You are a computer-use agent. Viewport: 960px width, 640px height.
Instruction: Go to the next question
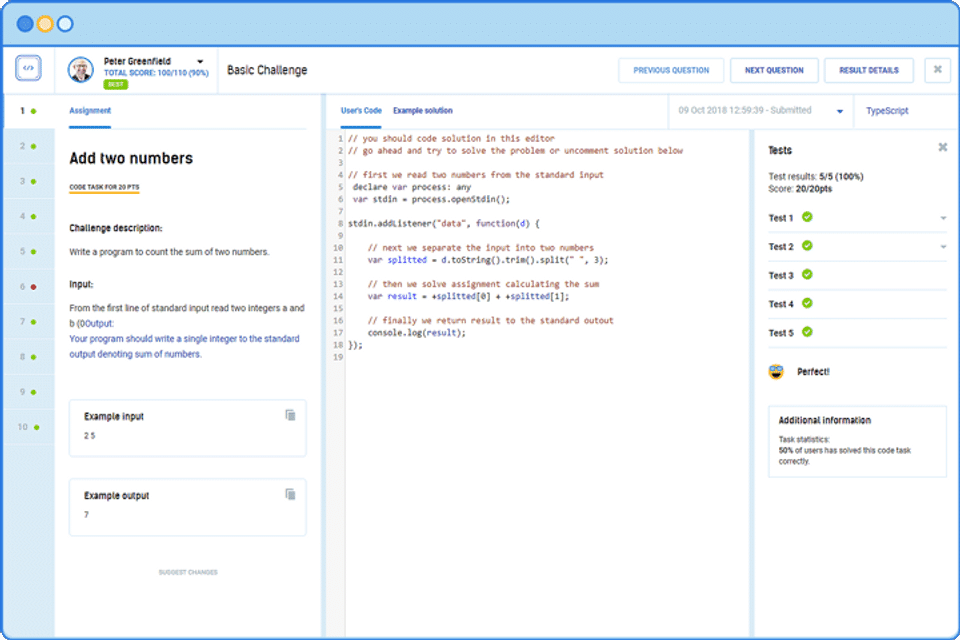(x=774, y=70)
